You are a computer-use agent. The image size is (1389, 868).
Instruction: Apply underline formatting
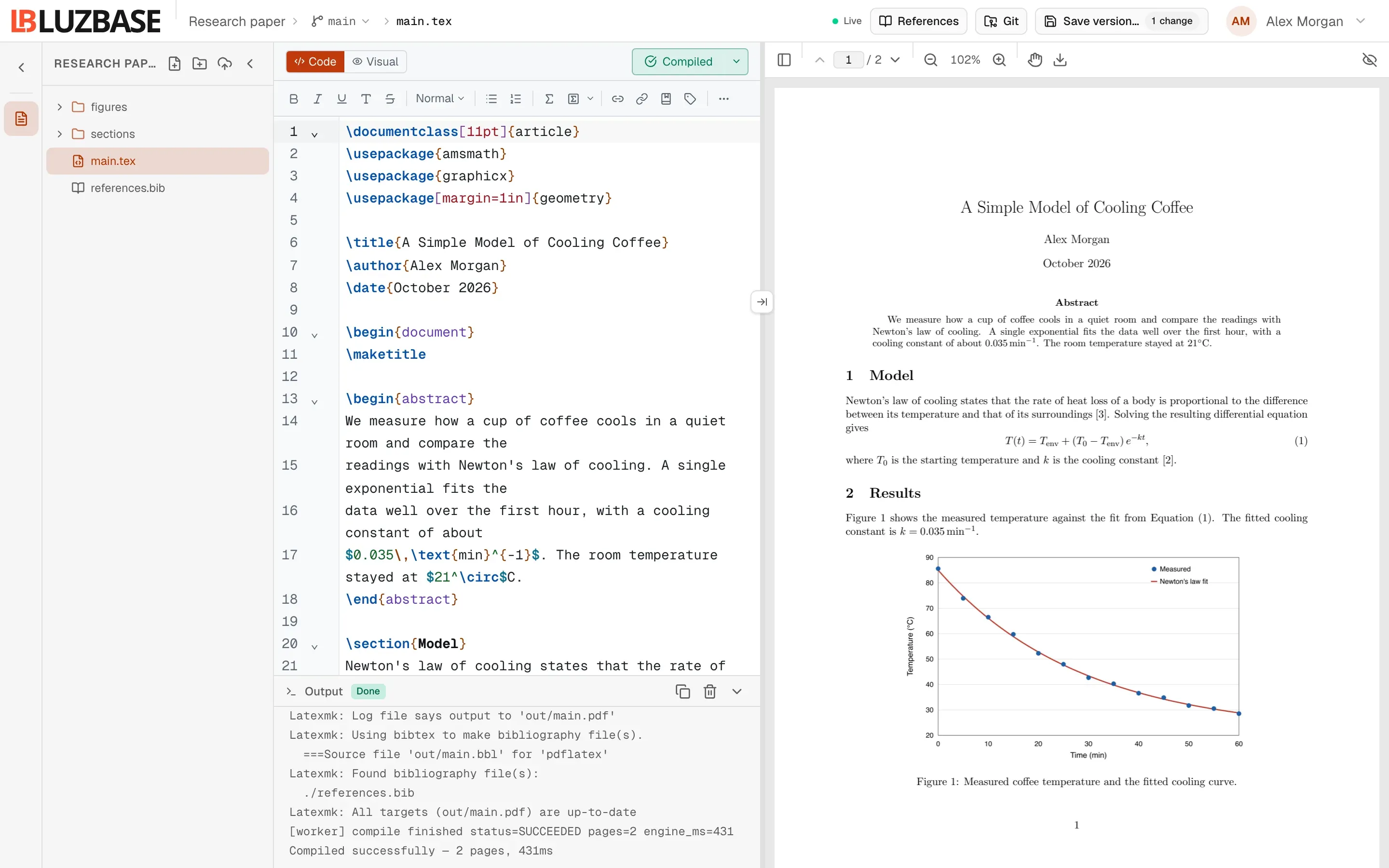click(341, 99)
